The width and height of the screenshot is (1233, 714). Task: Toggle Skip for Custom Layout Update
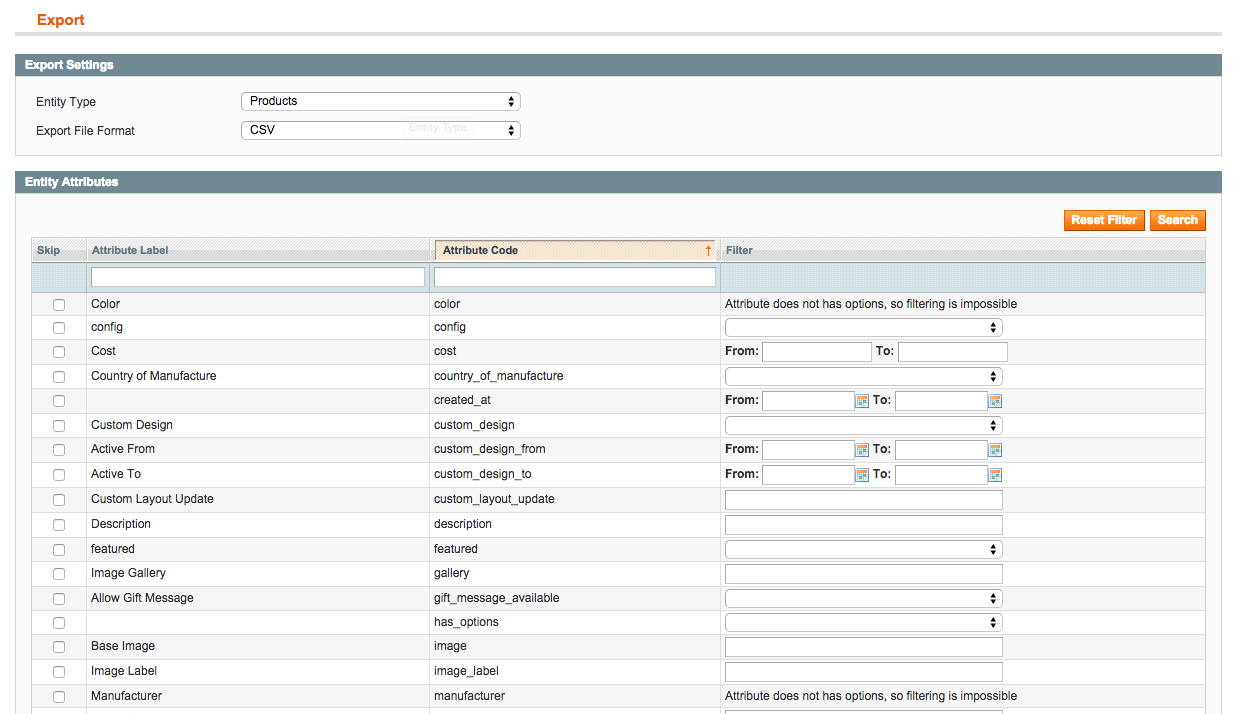pyautogui.click(x=59, y=500)
